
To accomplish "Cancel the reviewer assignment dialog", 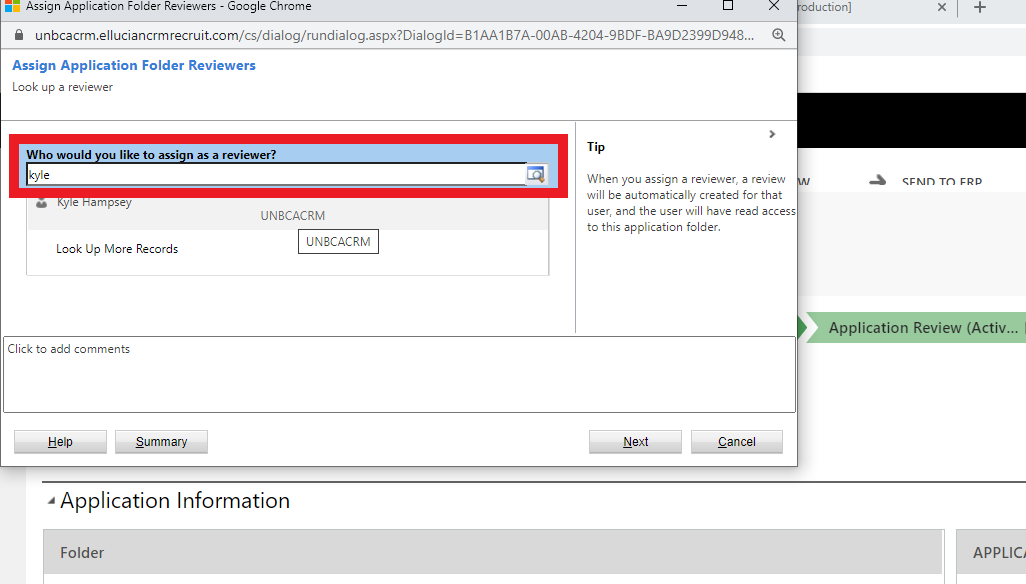I will point(736,442).
